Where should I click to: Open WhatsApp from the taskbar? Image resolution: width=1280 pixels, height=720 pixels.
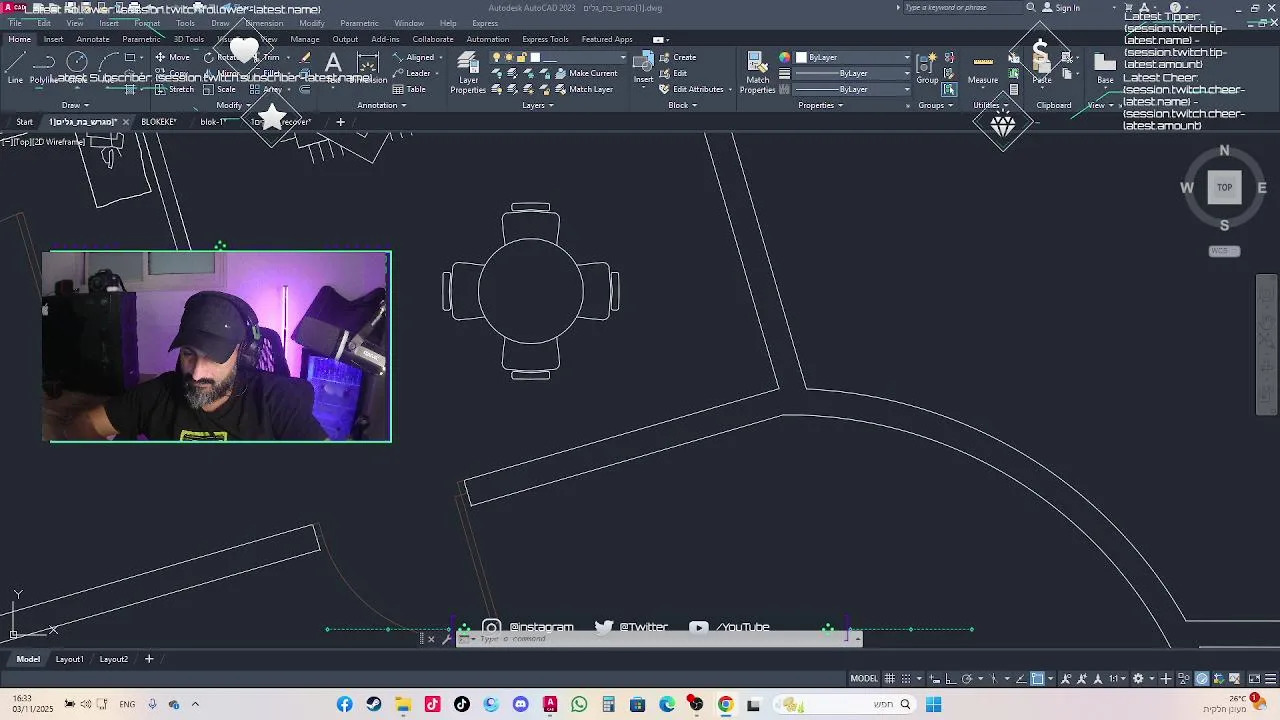click(x=579, y=705)
